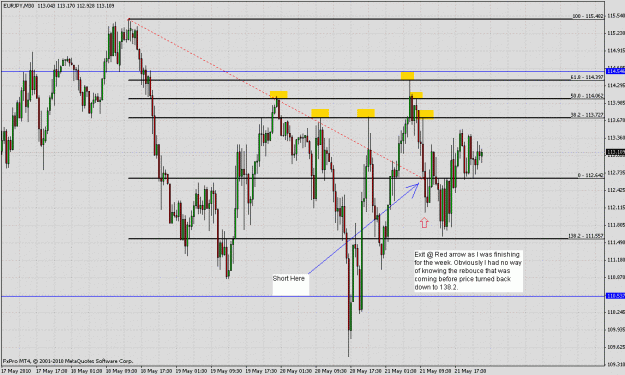This screenshot has width=625, height=375.
Task: Click the 112.115 price axis value
Action: click(x=616, y=208)
